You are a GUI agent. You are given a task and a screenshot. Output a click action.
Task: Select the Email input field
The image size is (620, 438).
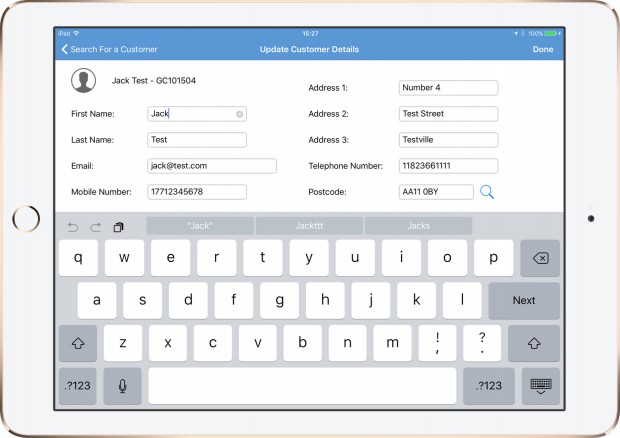[x=211, y=166]
